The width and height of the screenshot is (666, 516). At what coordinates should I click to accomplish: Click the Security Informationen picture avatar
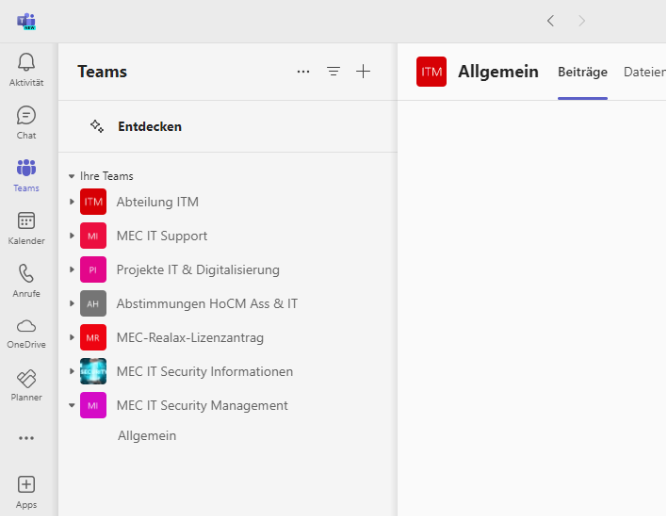pos(93,371)
